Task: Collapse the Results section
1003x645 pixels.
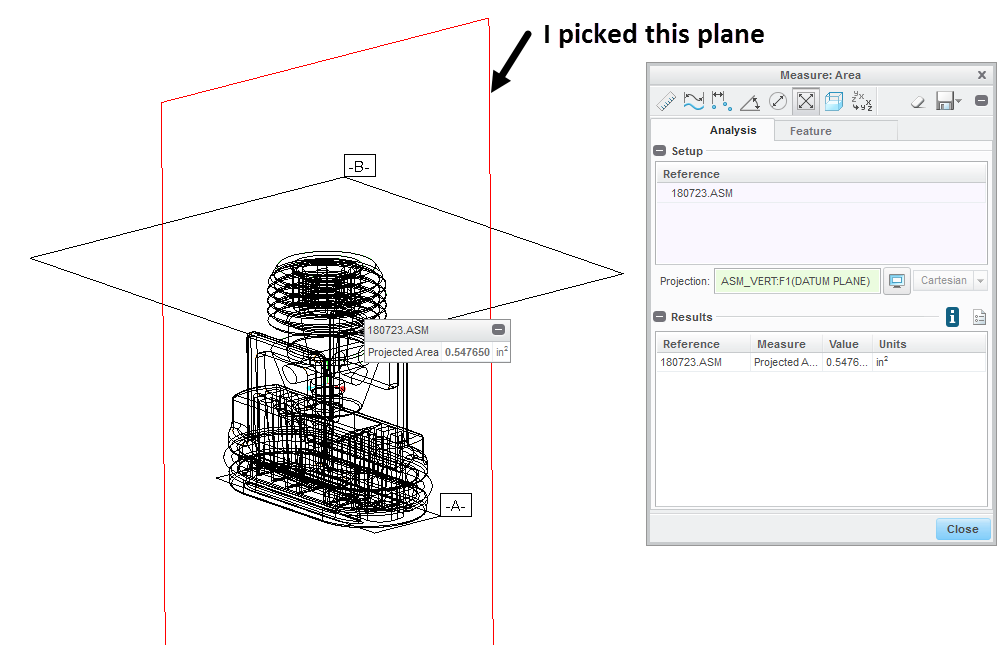Action: point(659,317)
